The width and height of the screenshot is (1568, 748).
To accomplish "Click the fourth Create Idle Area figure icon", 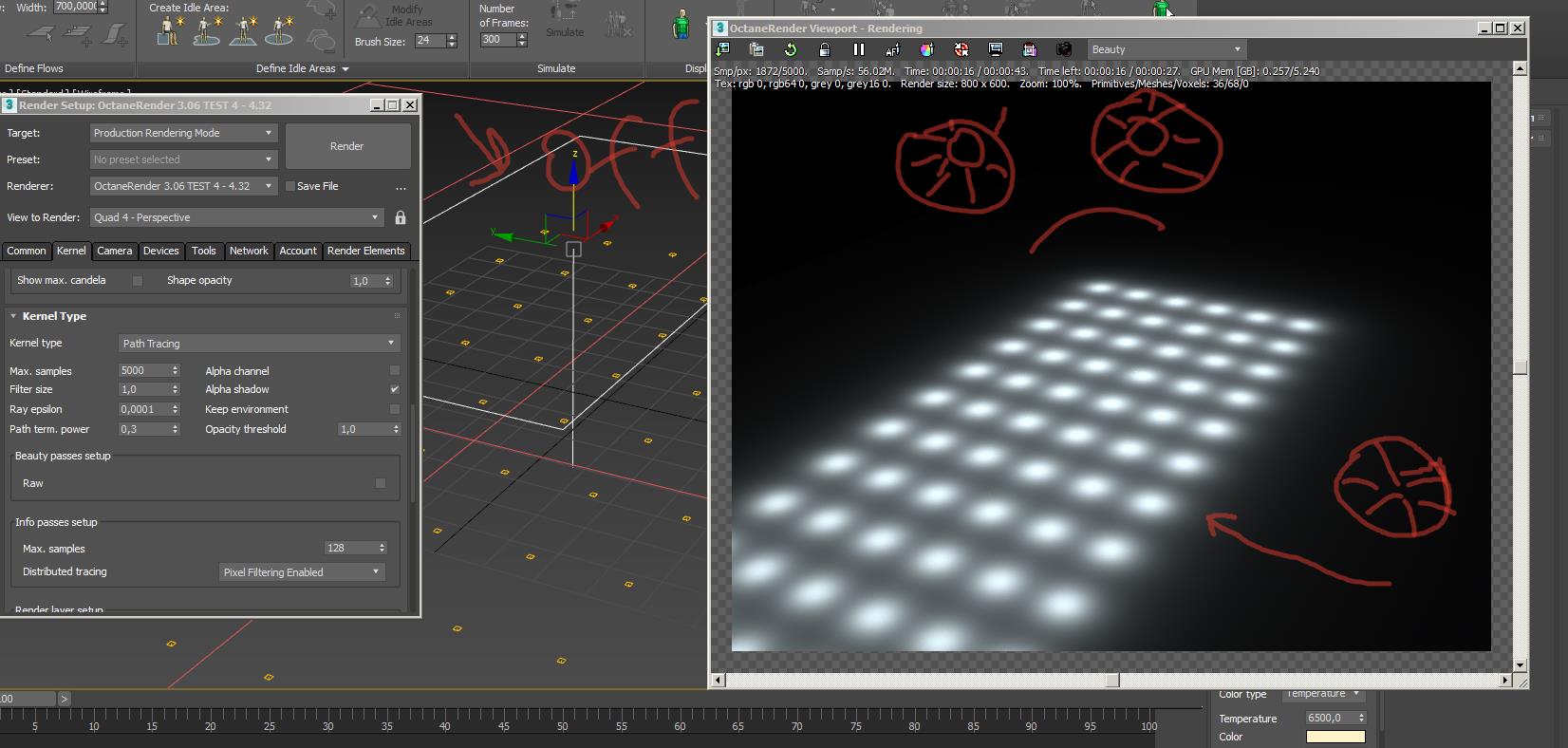I will tap(279, 31).
